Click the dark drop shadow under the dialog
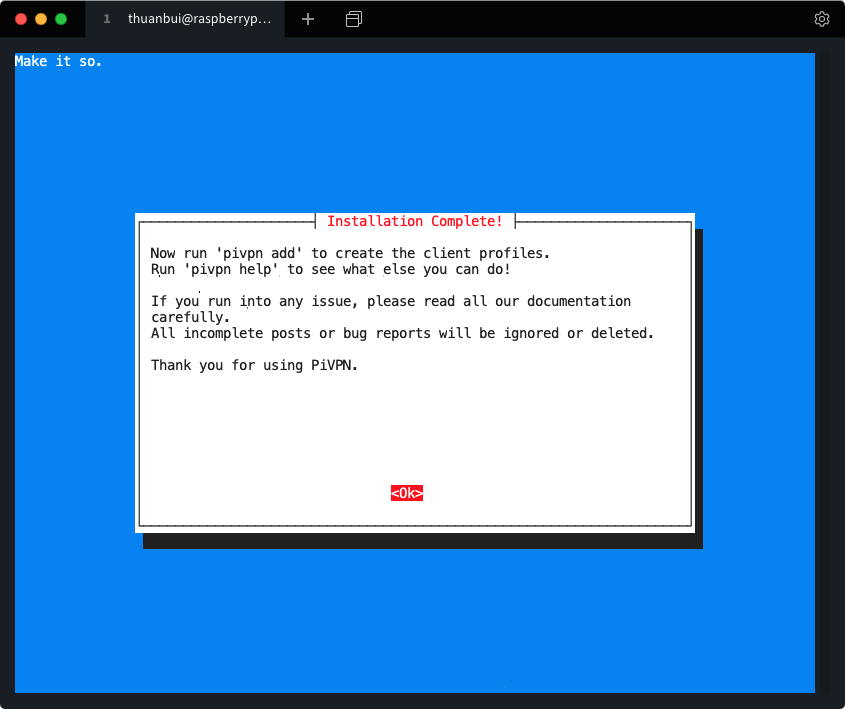Viewport: 845px width, 709px height. 420,541
